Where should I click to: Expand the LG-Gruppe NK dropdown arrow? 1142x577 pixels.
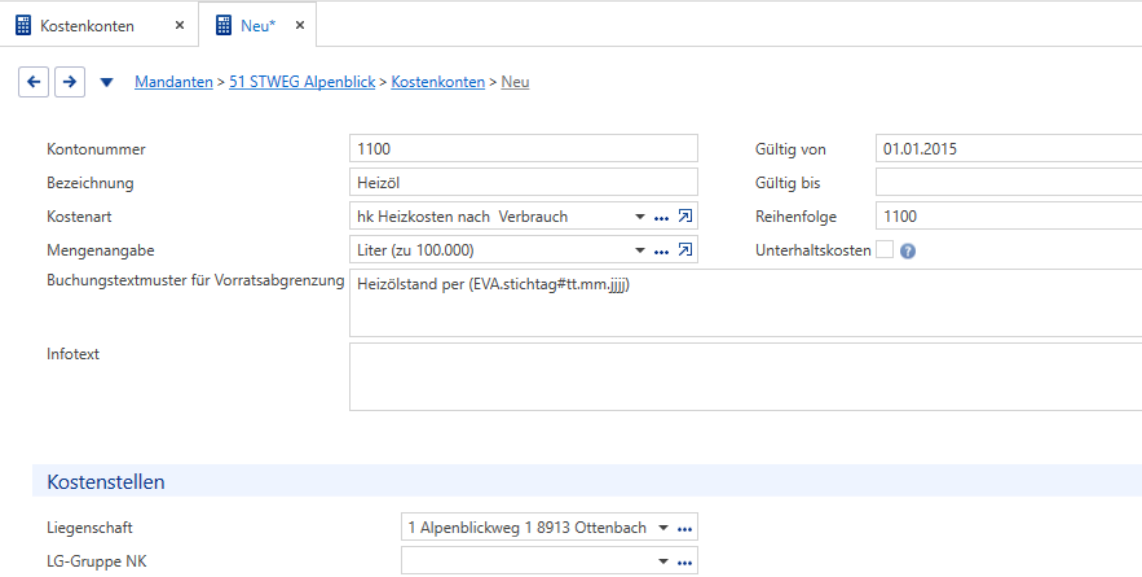[663, 562]
